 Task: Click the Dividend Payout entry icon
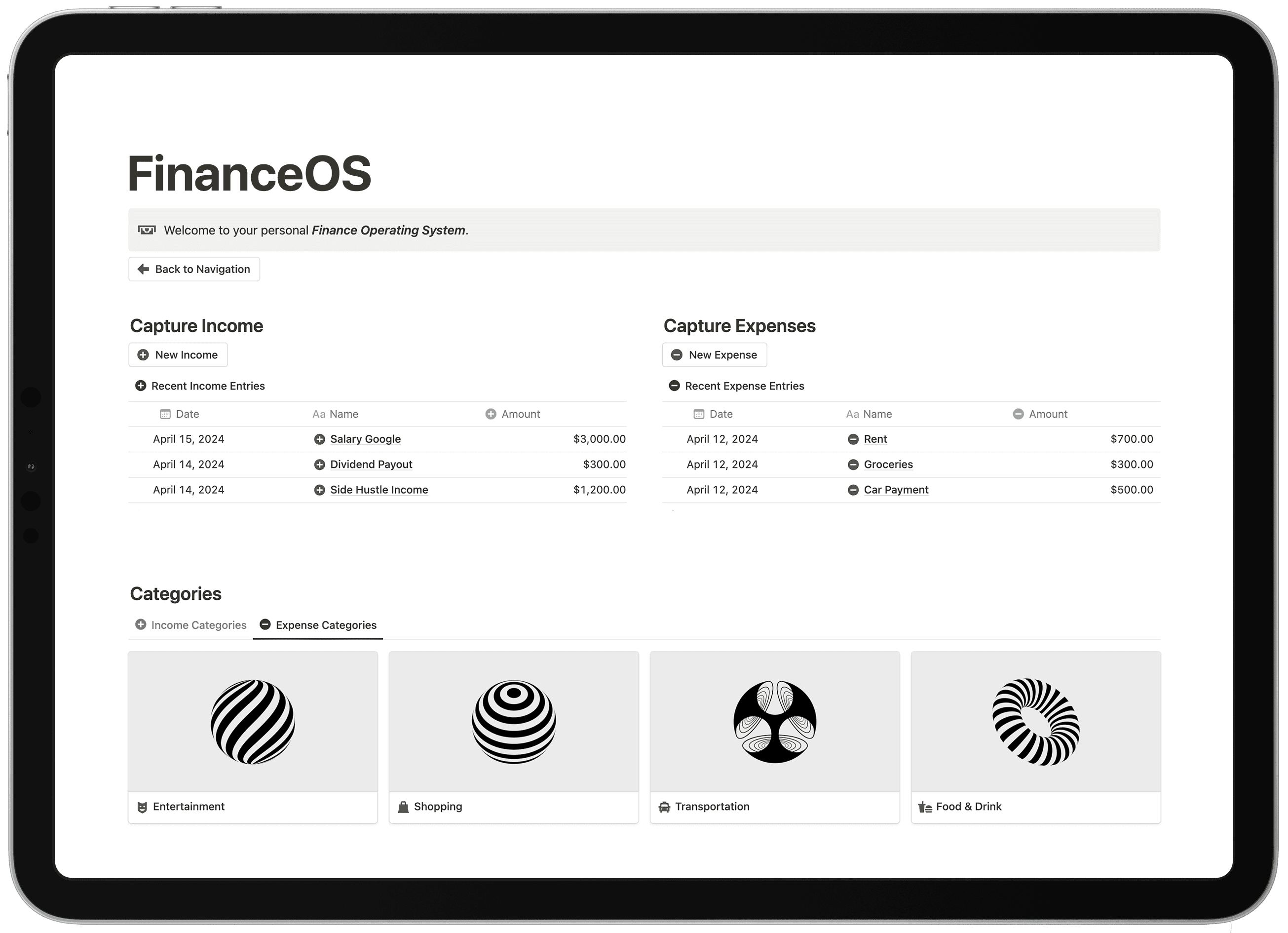pyautogui.click(x=319, y=463)
